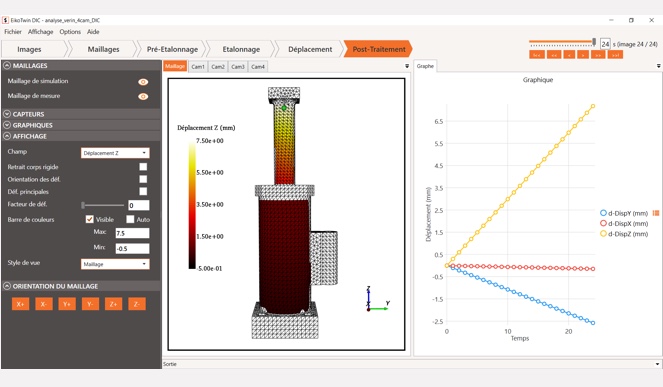Click the EikoTwin DIC app icon in title bar
Viewport: 663px width, 387px height.
(5, 20)
